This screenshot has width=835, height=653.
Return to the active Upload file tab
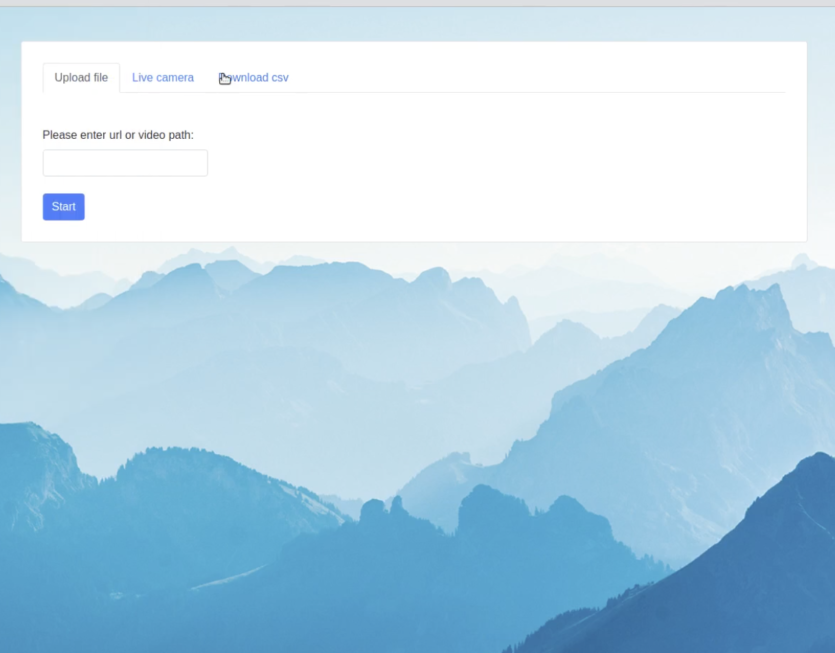click(x=81, y=78)
